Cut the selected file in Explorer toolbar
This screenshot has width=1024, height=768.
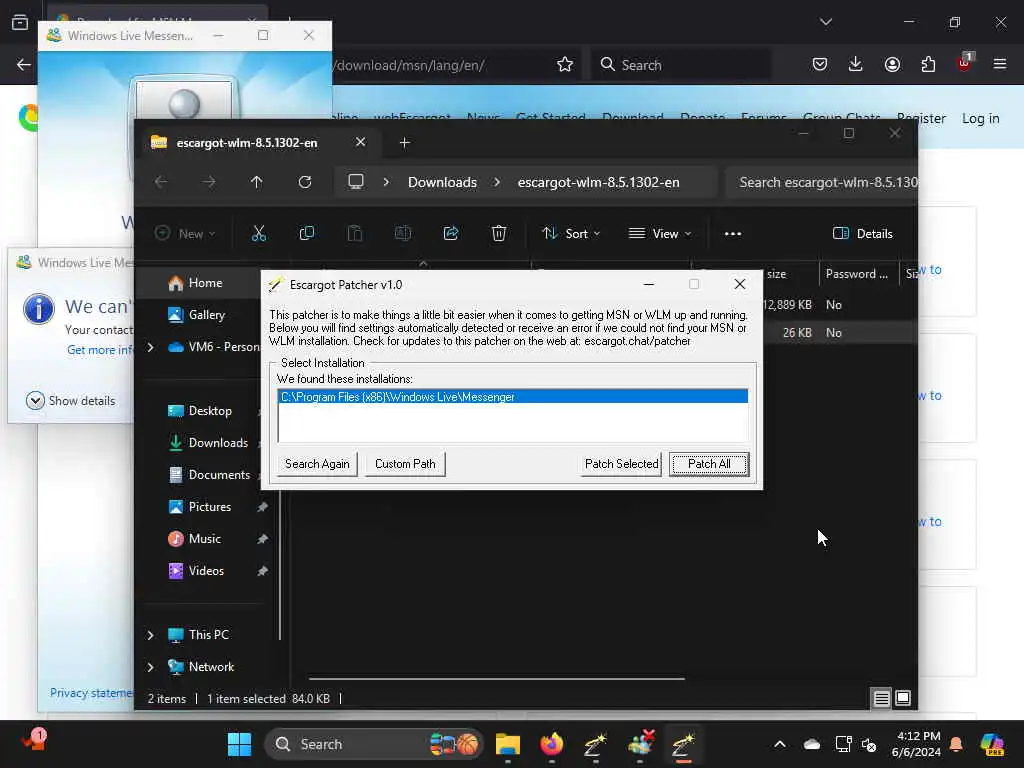259,233
